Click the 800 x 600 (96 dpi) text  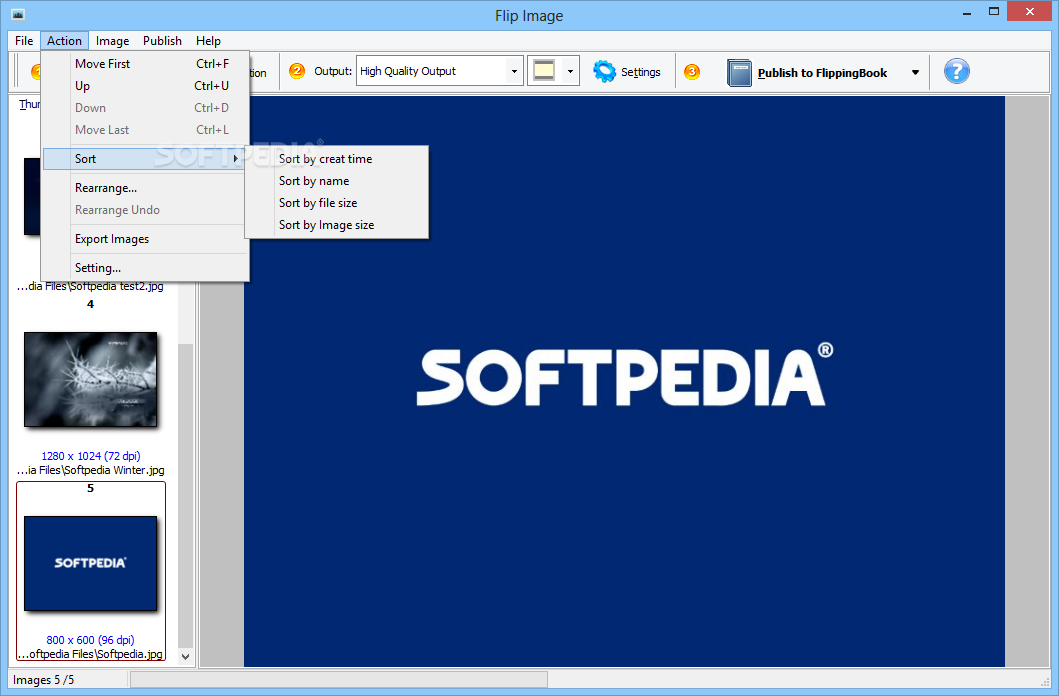click(x=91, y=639)
